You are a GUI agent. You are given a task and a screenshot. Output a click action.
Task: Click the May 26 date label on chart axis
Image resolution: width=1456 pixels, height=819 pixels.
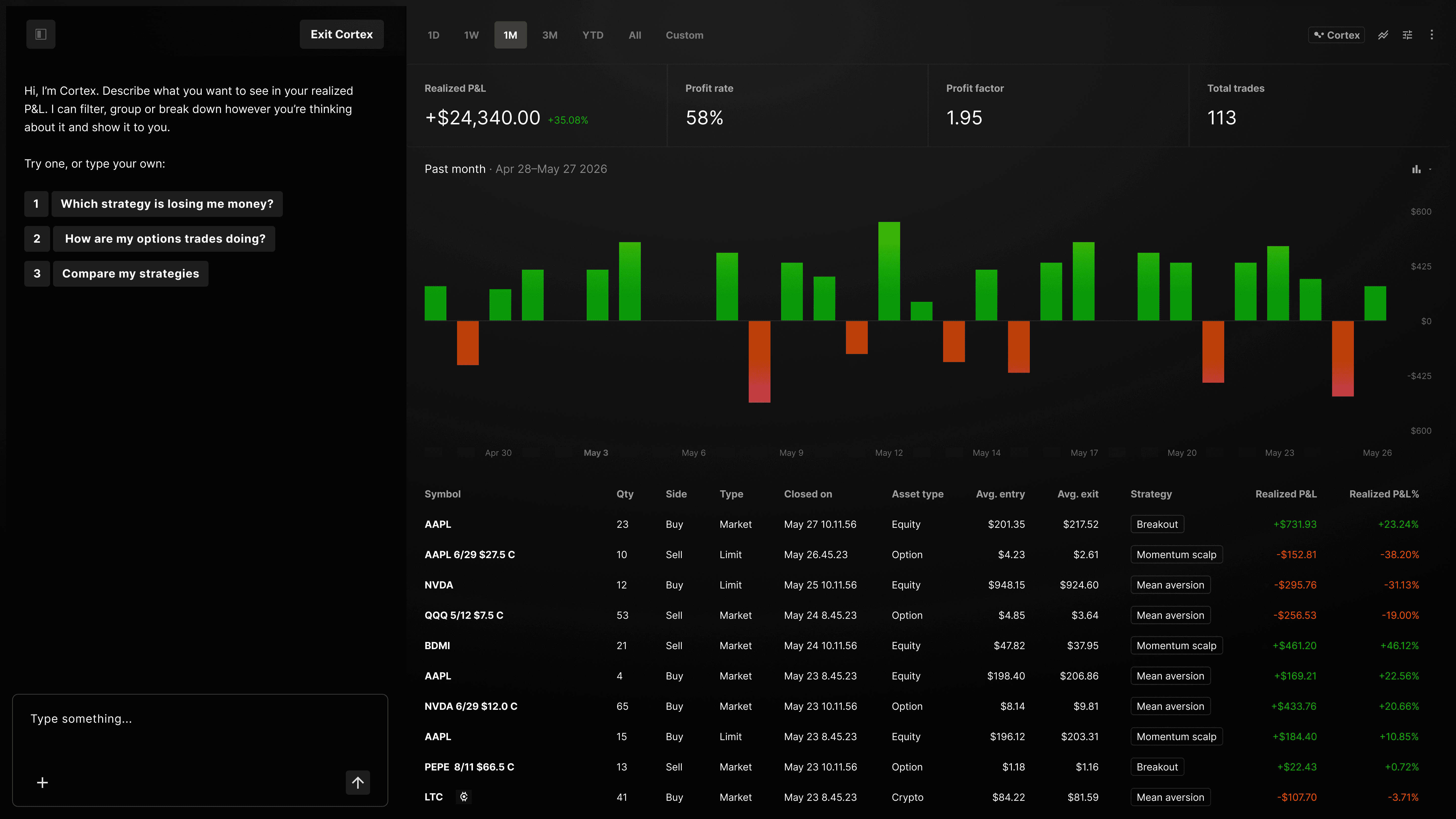[x=1377, y=453]
